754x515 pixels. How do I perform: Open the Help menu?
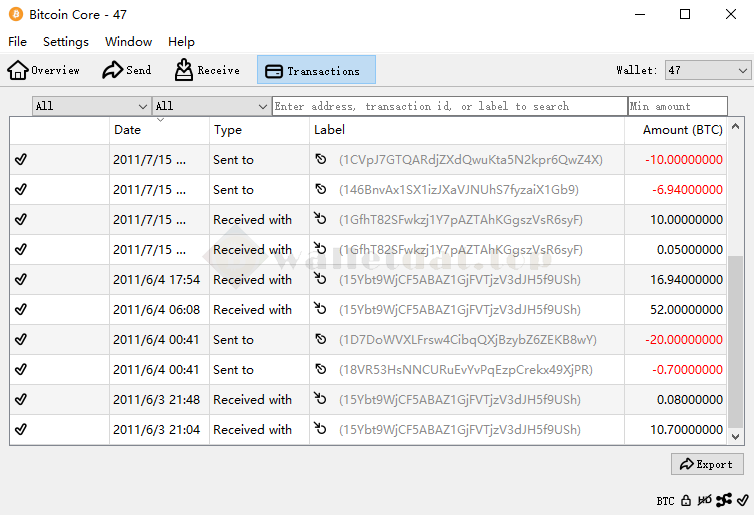[x=181, y=42]
